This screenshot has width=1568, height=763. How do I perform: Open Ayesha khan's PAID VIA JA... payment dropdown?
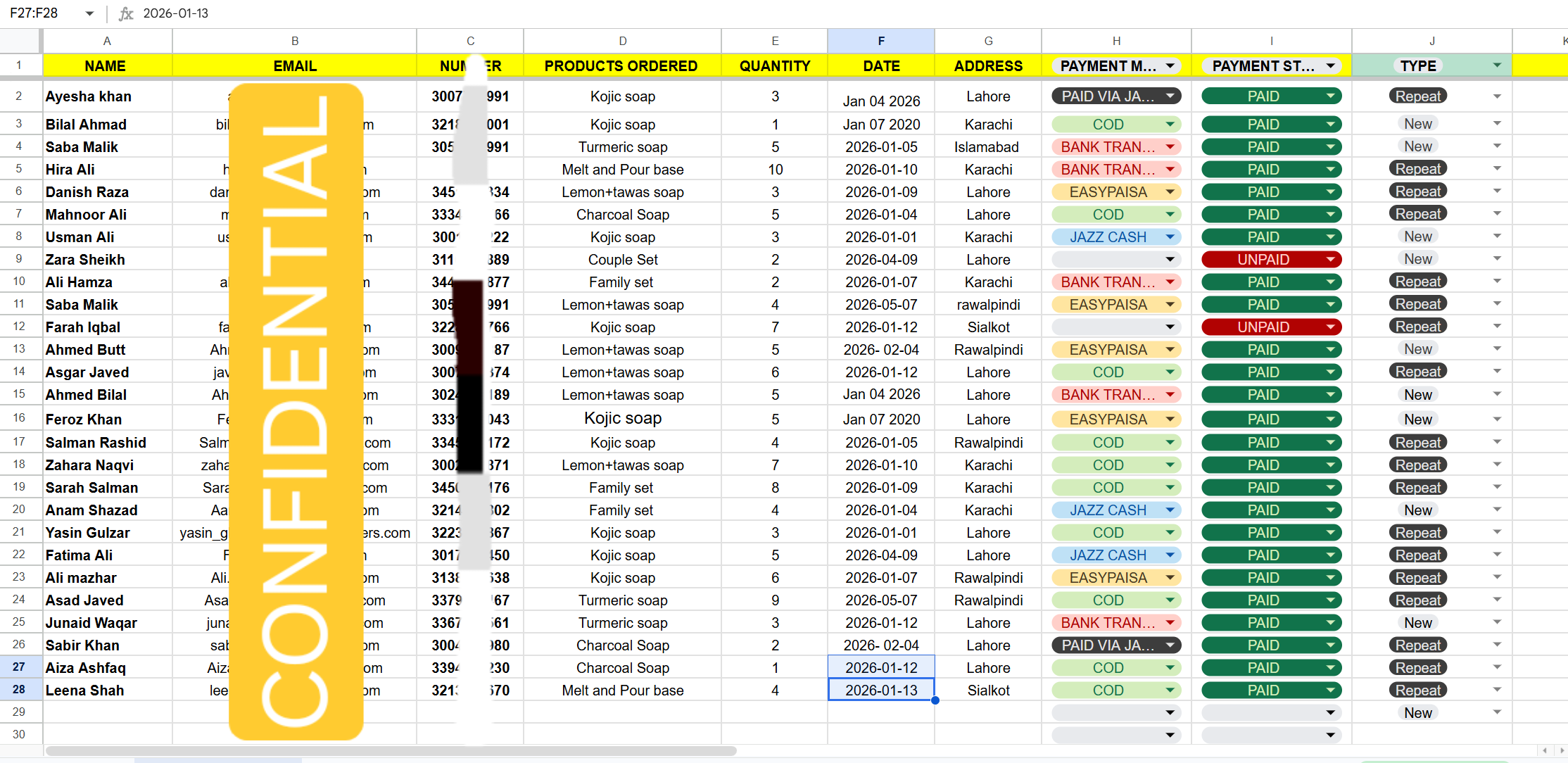pyautogui.click(x=1170, y=96)
